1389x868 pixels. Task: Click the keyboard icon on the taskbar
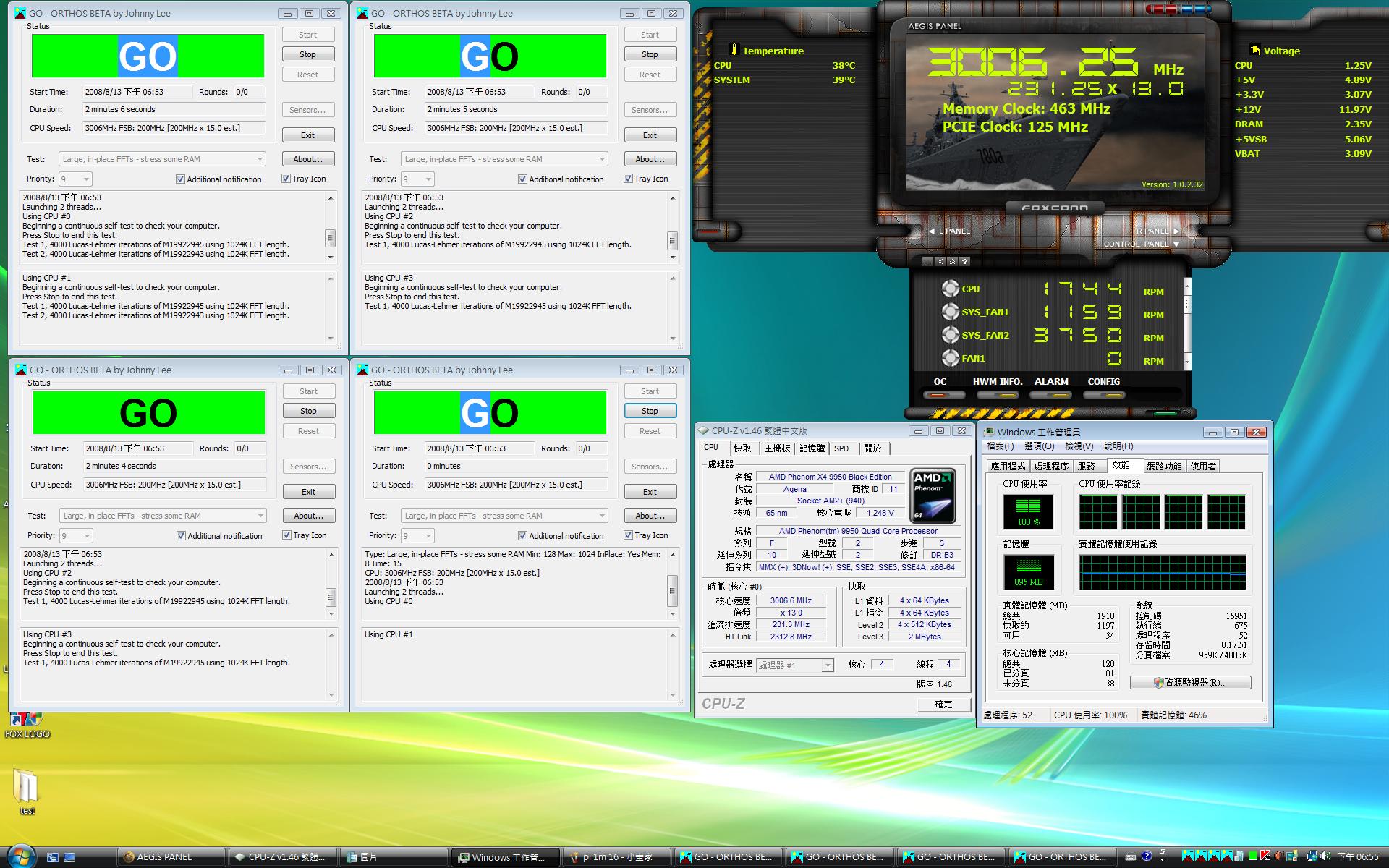[x=1131, y=857]
